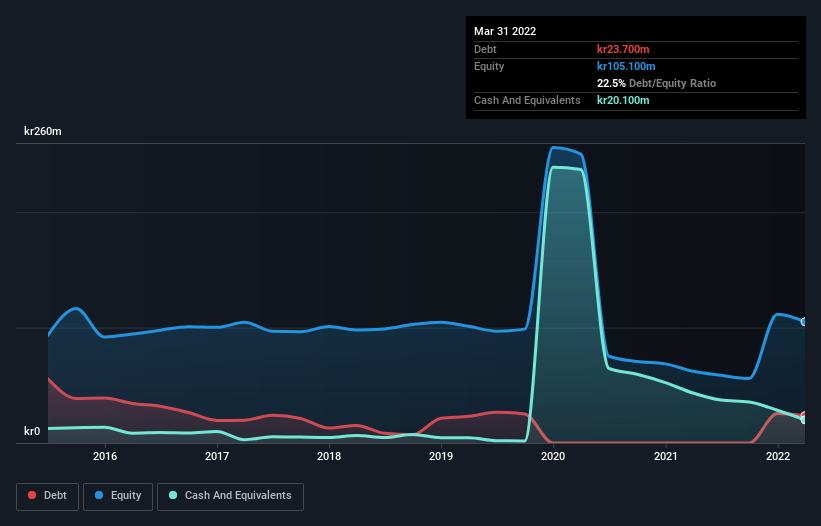The width and height of the screenshot is (821, 526).
Task: Click the blue Equity data point marker at Mar 2022
Action: click(804, 322)
